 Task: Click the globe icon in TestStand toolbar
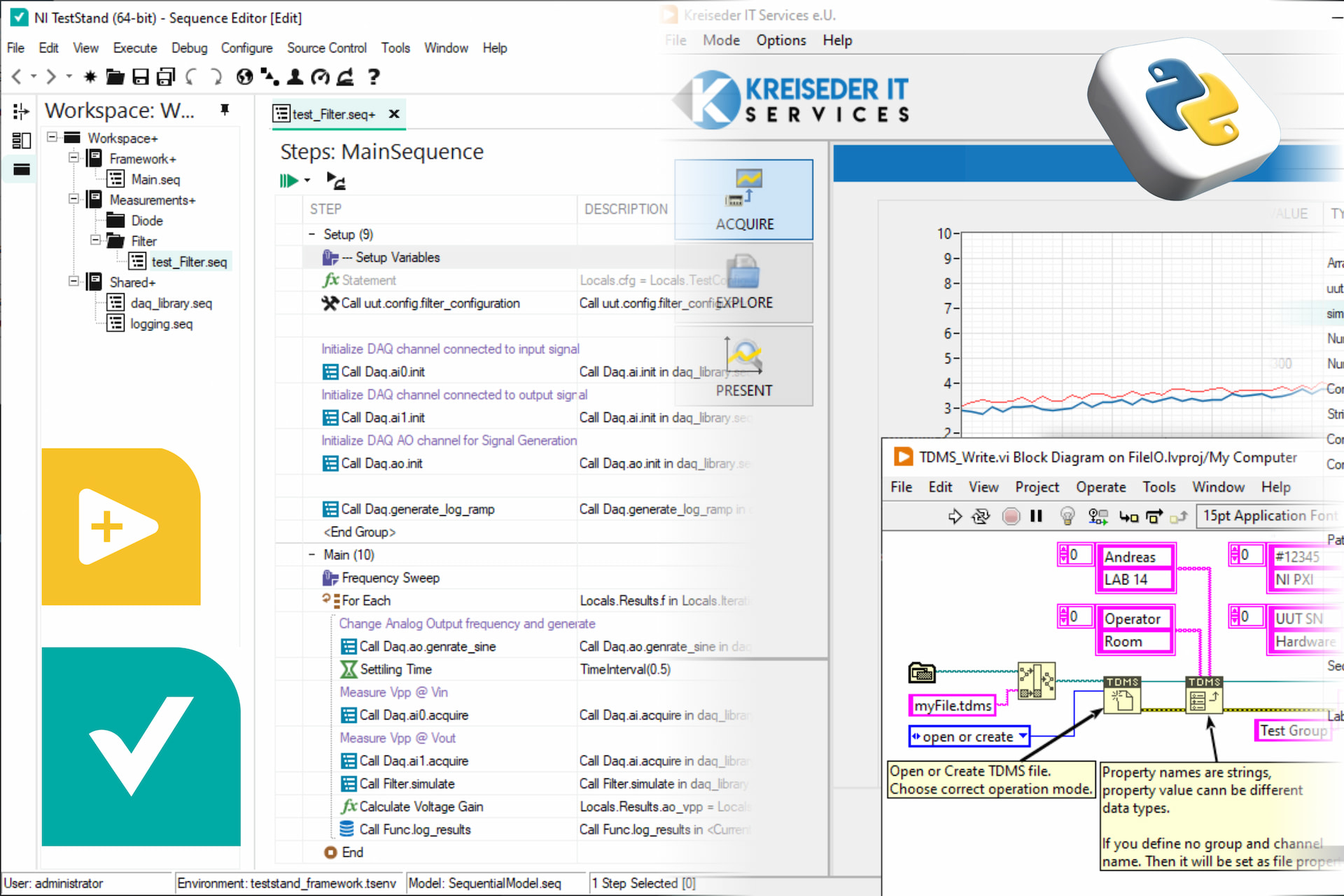point(244,76)
